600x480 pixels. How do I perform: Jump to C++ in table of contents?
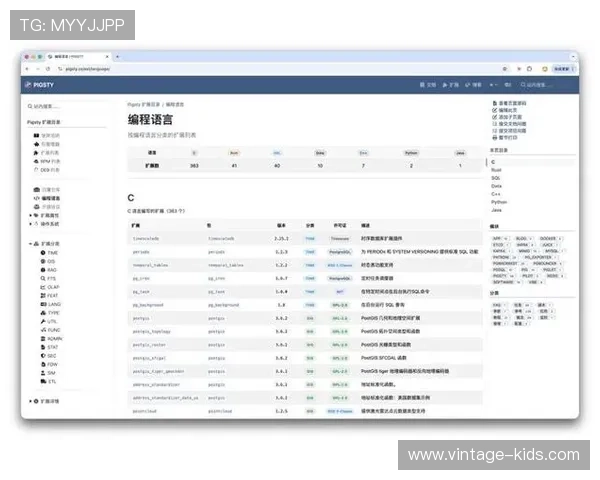click(496, 194)
